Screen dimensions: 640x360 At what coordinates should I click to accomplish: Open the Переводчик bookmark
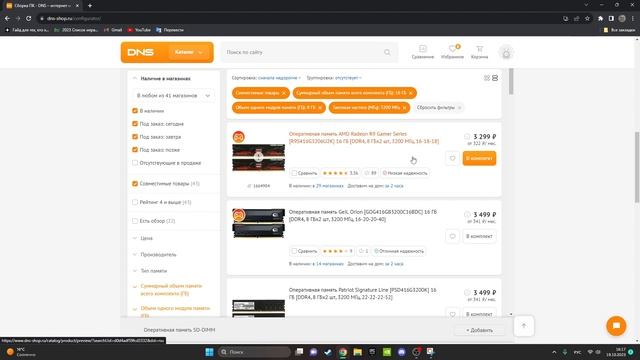(x=170, y=30)
